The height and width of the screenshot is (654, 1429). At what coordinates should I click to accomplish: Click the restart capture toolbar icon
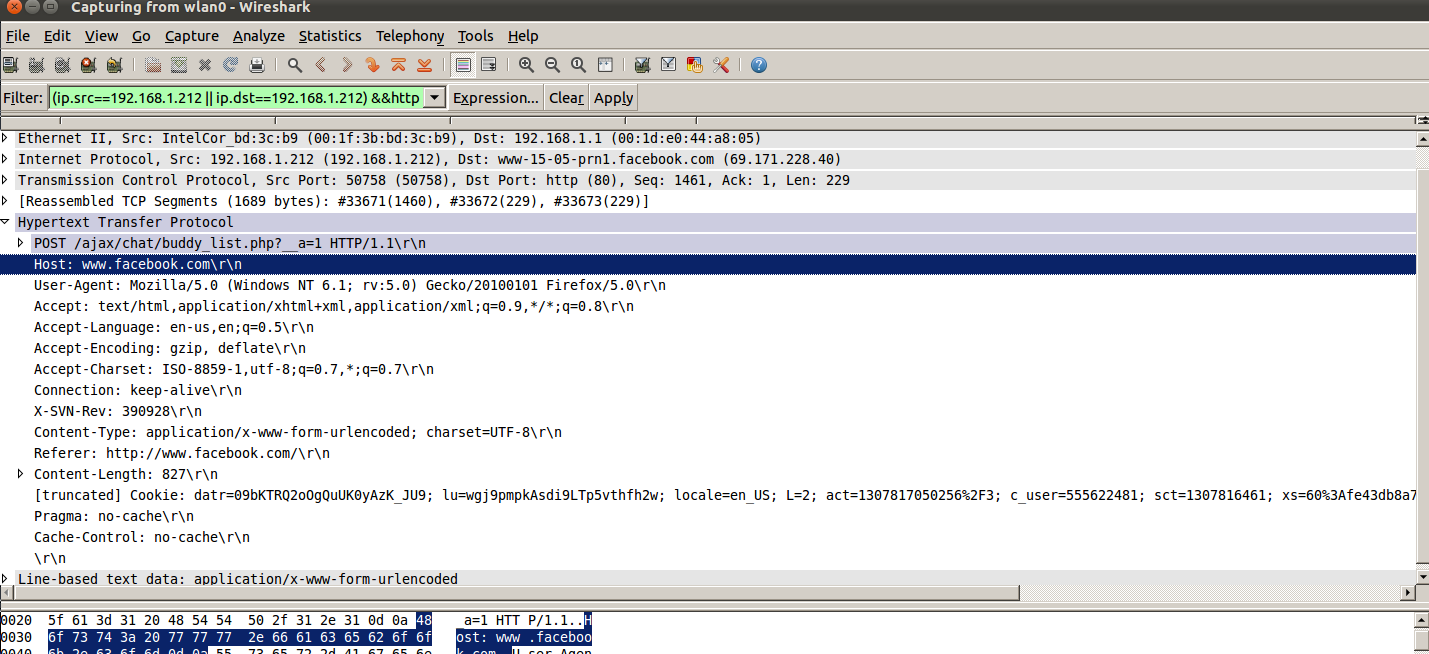click(x=114, y=65)
